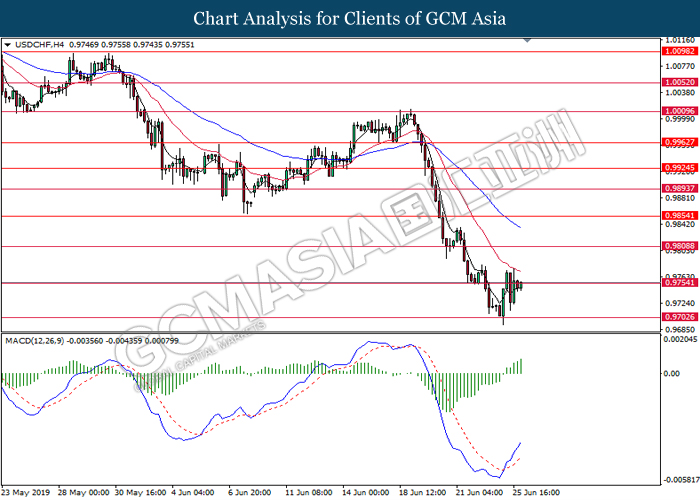
Task: Click the MACD 0.002045 scale value
Action: click(x=680, y=339)
